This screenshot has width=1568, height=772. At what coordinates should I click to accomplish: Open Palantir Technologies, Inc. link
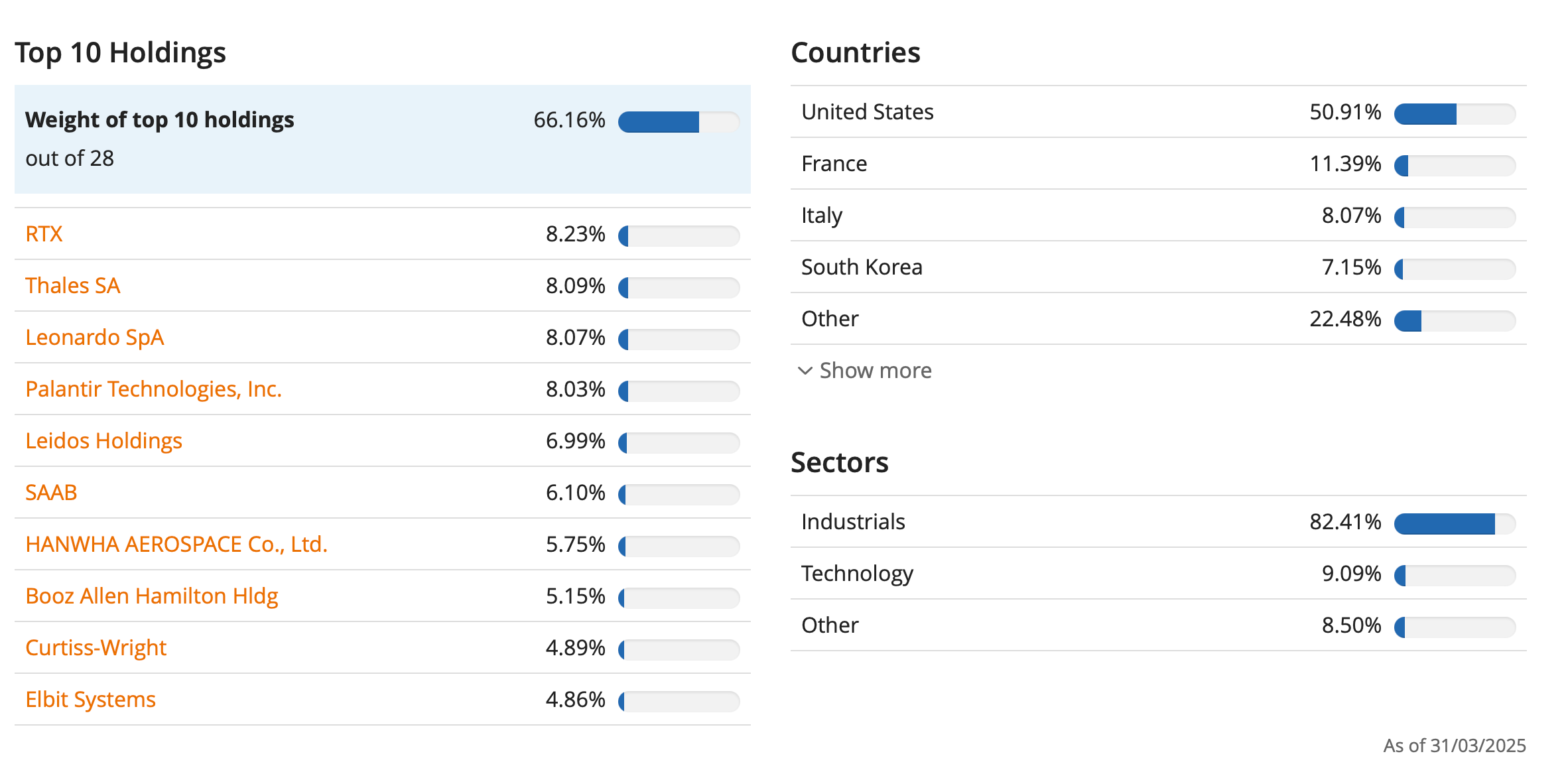pyautogui.click(x=153, y=389)
